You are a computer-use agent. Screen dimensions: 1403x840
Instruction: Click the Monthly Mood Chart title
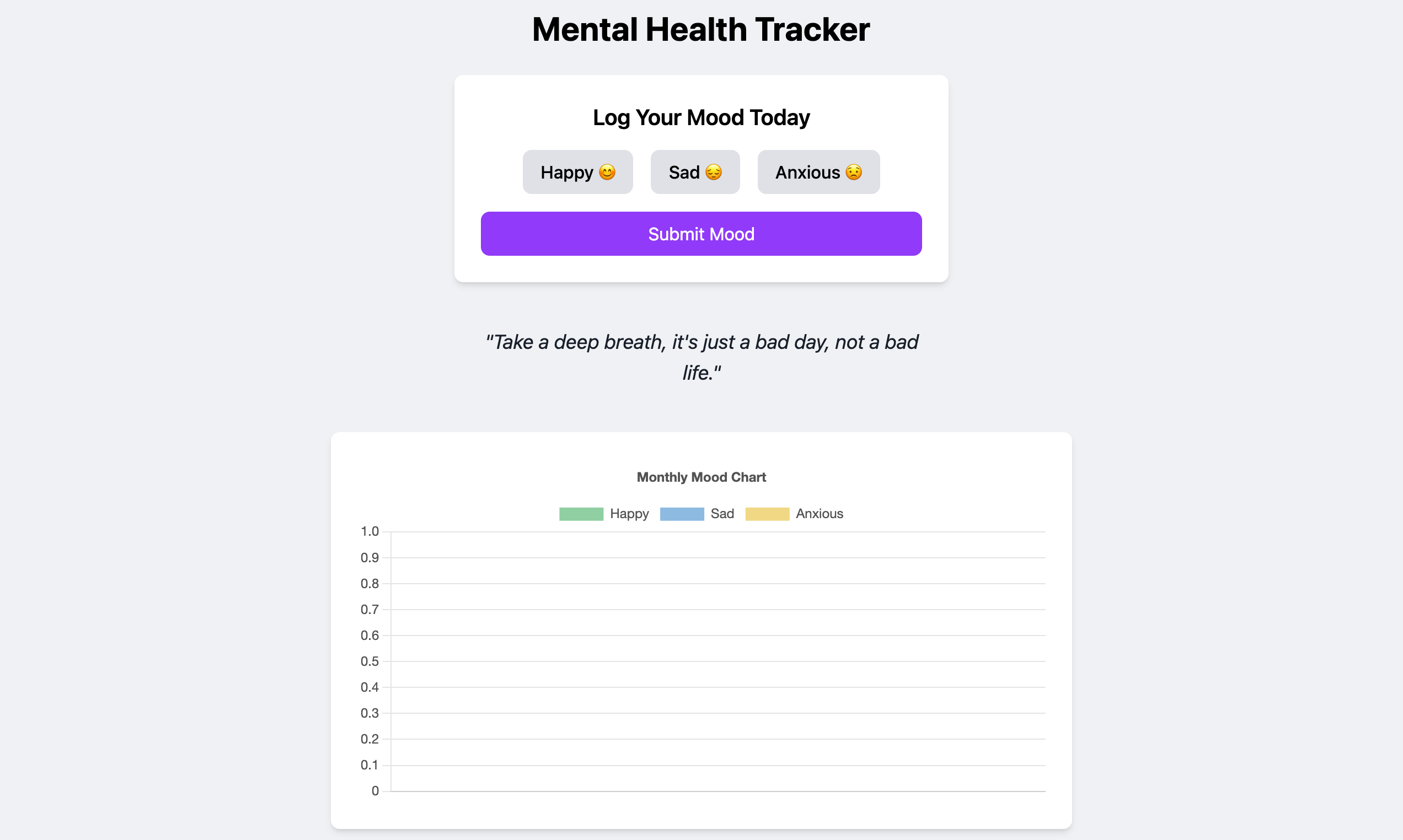[x=701, y=477]
